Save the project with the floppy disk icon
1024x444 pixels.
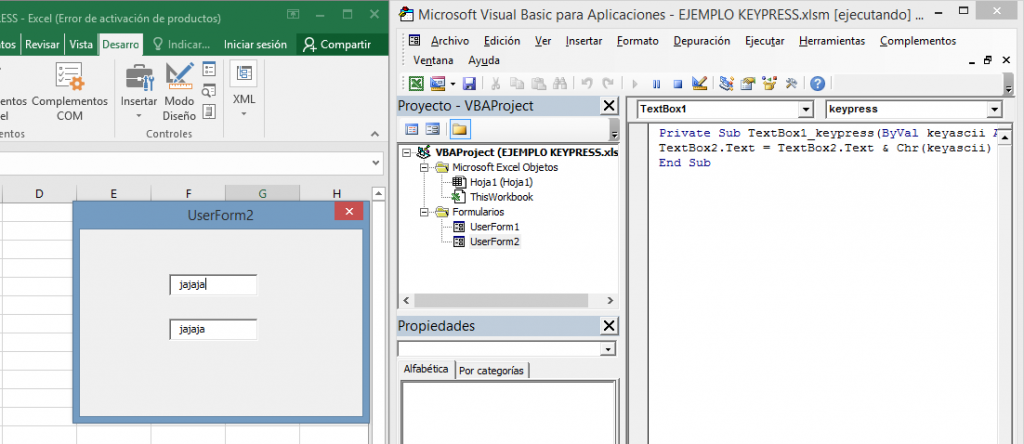pos(469,84)
